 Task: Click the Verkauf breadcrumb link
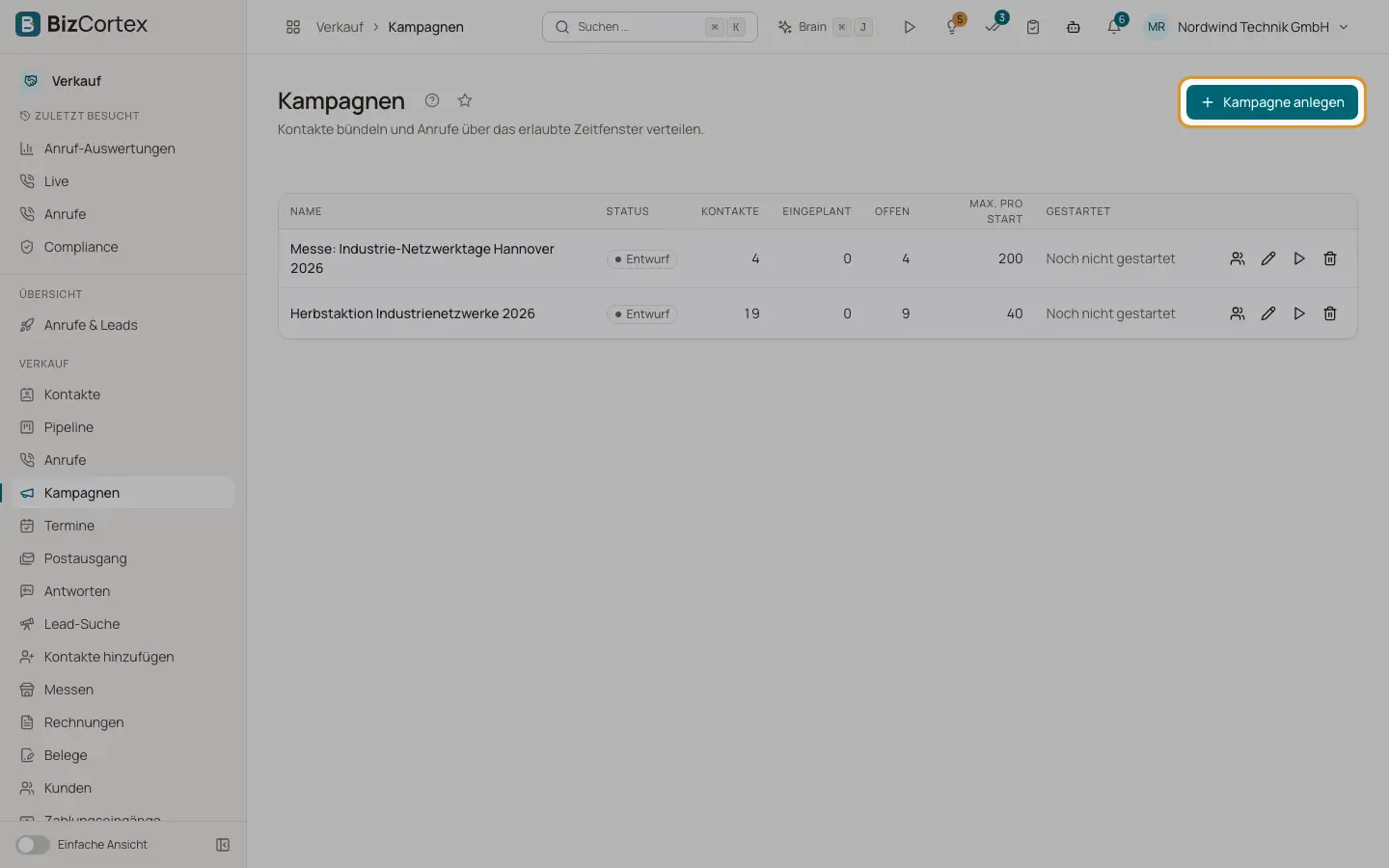click(x=340, y=27)
